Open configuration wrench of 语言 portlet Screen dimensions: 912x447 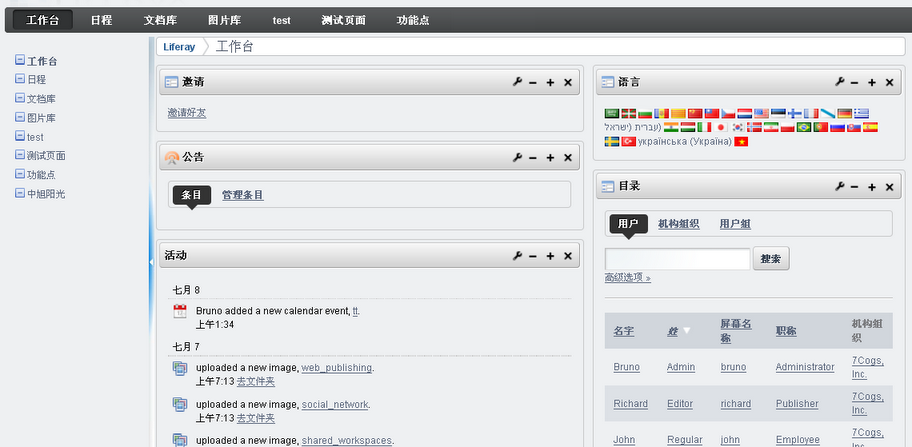point(839,82)
